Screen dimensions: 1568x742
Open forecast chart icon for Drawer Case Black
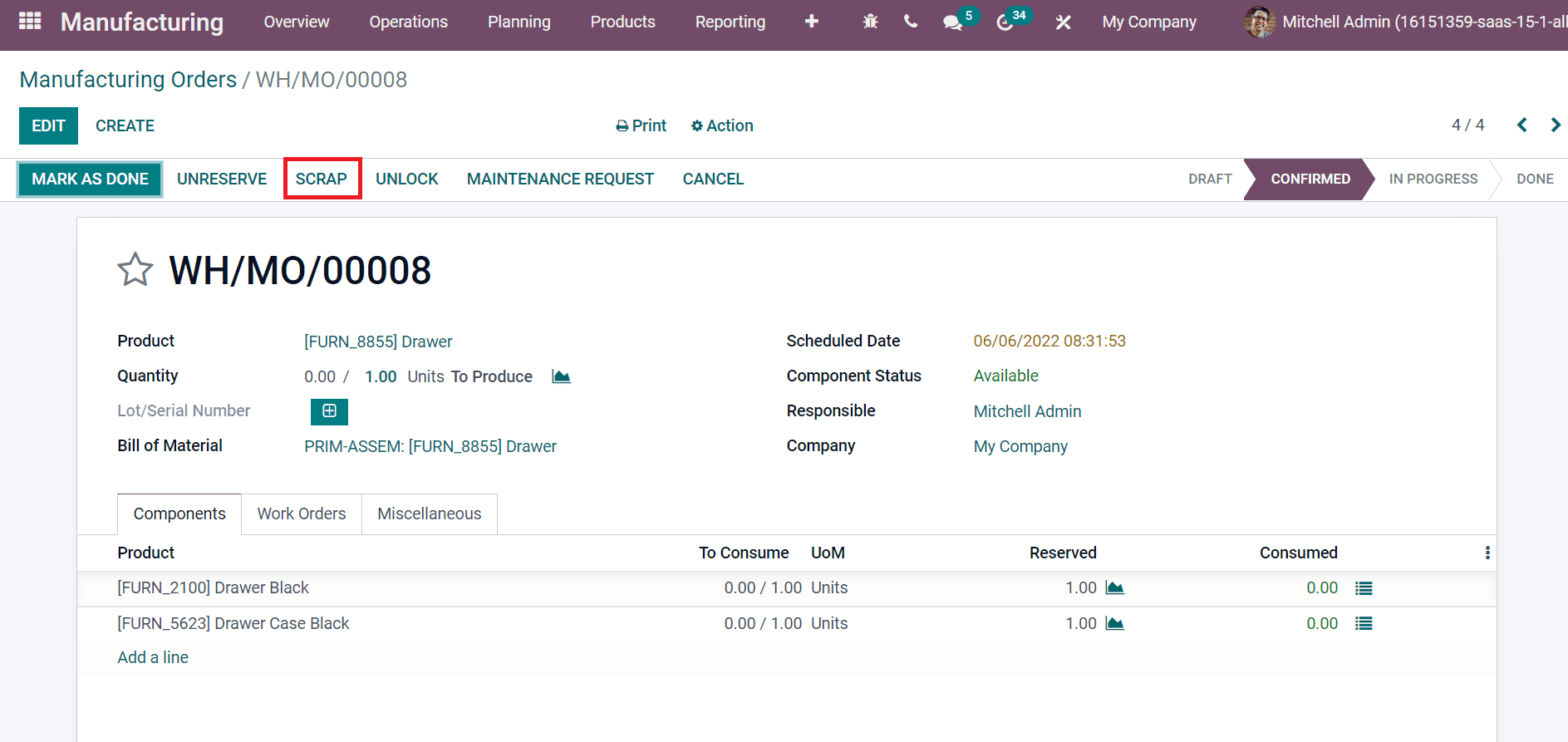point(1114,624)
